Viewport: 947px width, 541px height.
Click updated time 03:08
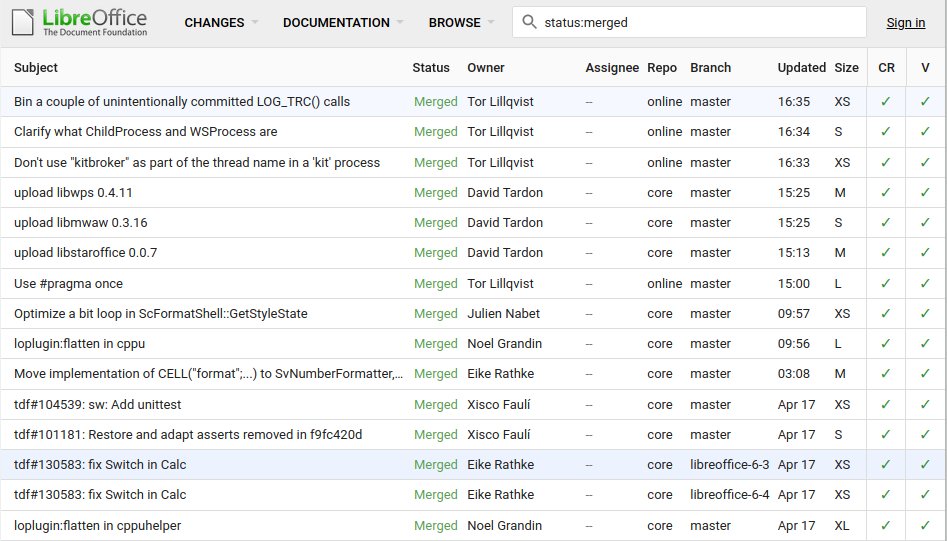coord(794,374)
